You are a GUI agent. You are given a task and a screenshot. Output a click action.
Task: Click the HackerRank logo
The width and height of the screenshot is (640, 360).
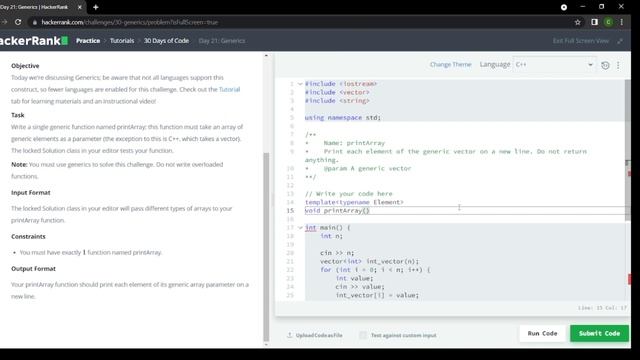tap(34, 40)
